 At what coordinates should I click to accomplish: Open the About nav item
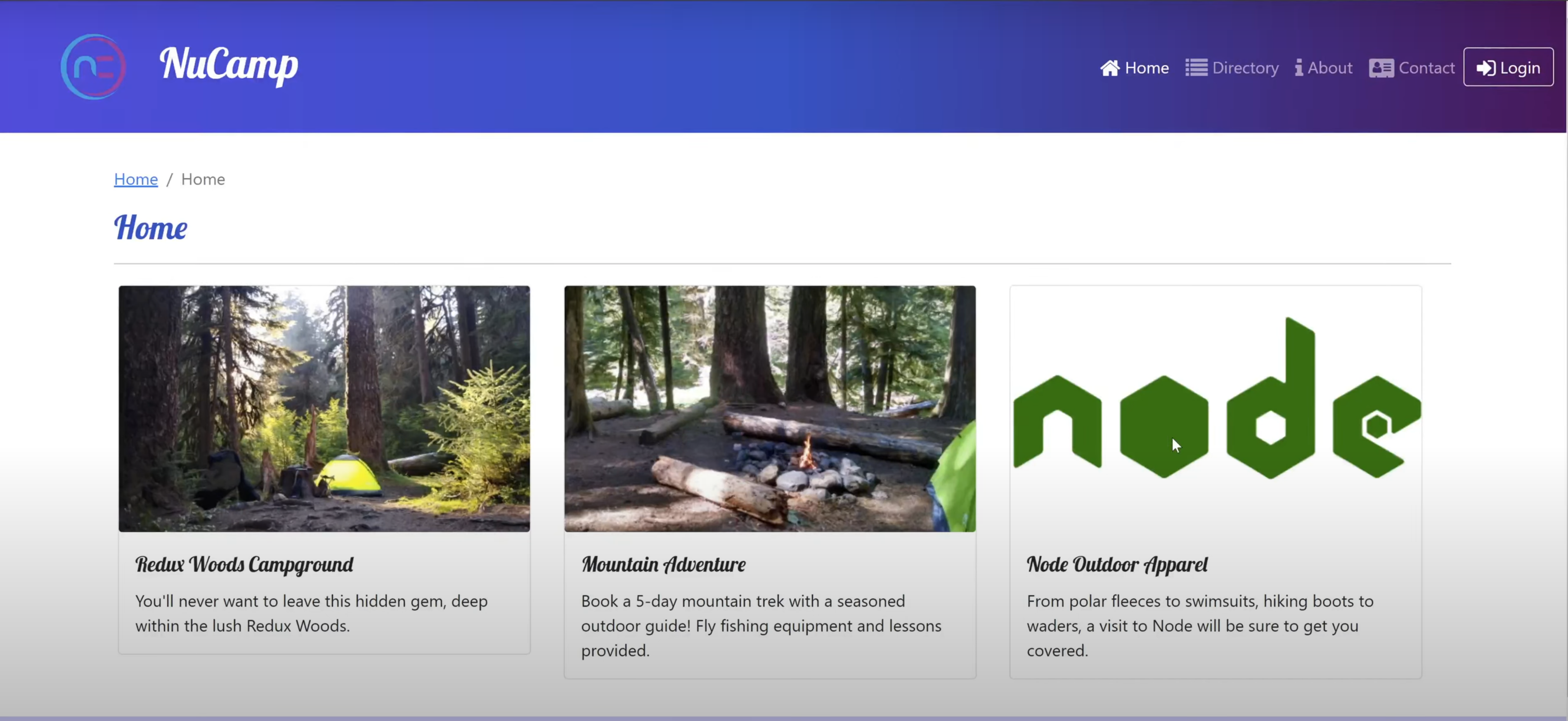point(1324,68)
